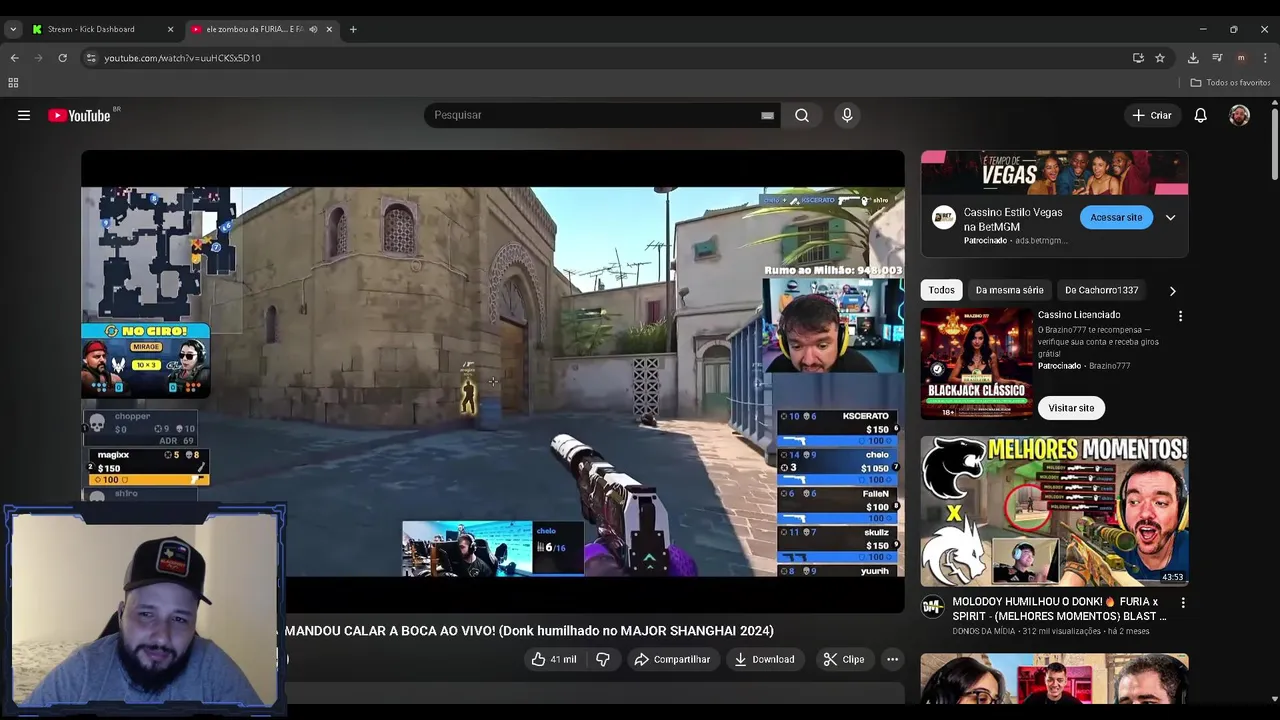Open the partially visible bottom sidebar video thumbnail

(x=1054, y=678)
